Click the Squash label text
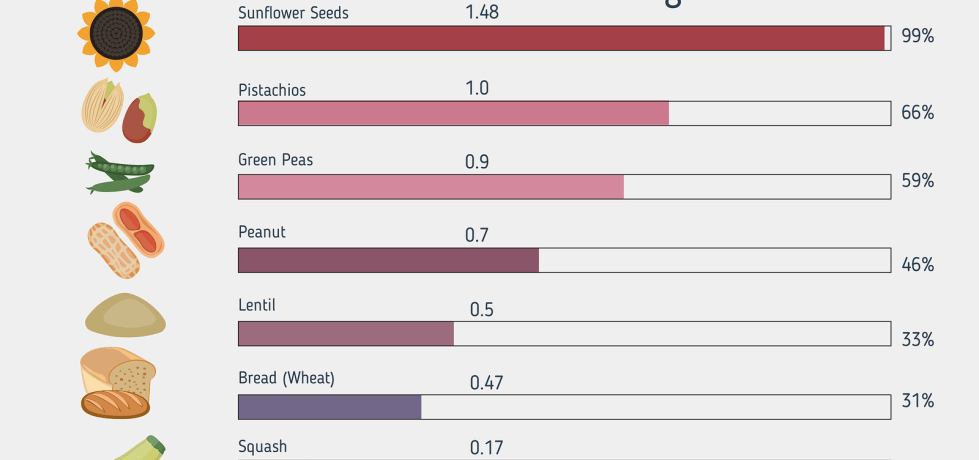Image resolution: width=979 pixels, height=460 pixels. pos(262,447)
